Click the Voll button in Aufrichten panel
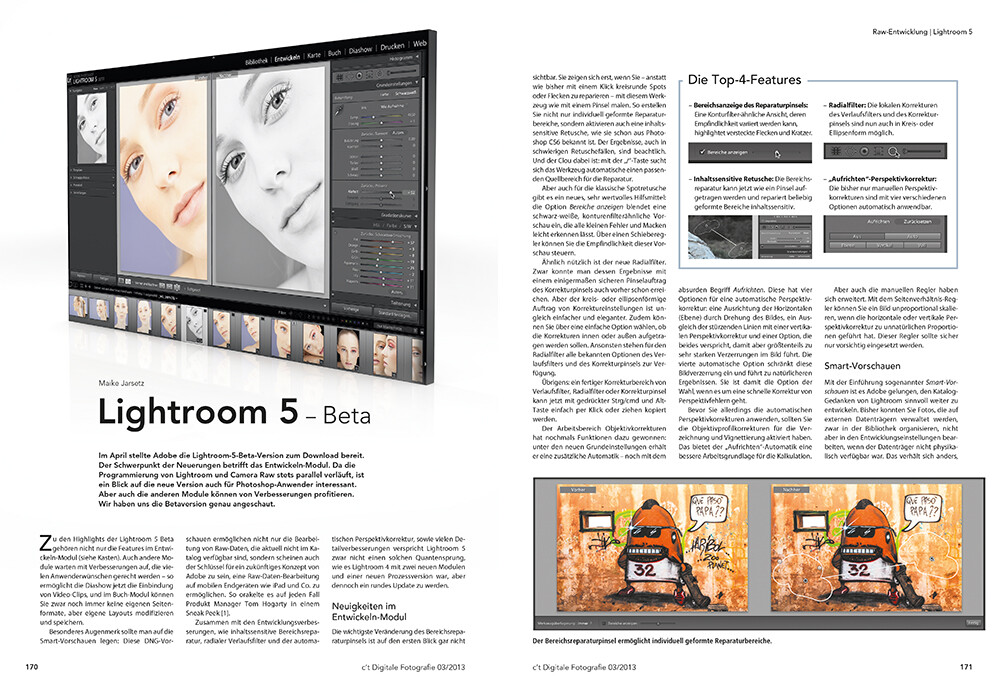This screenshot has width=1000, height=700. (x=922, y=245)
